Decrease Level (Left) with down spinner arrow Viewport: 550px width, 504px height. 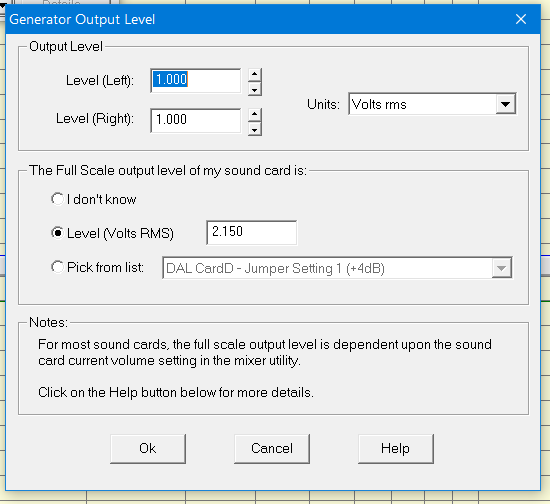click(x=255, y=89)
